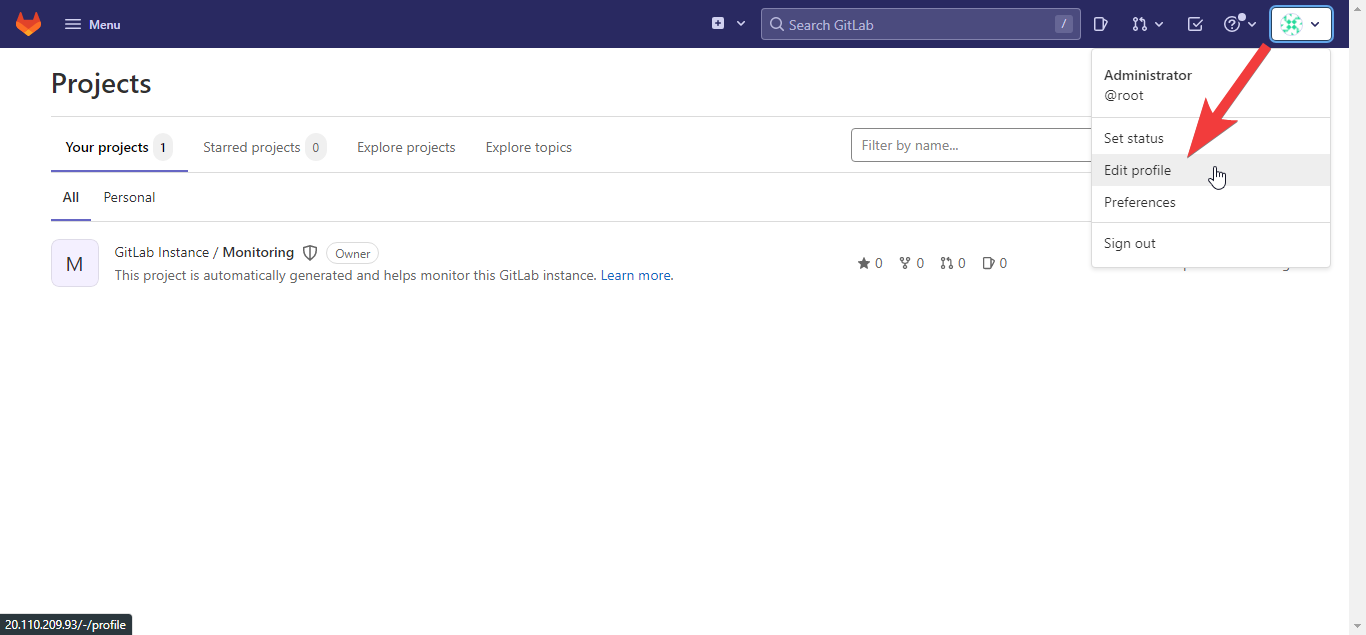Select Edit profile in the user menu
Image resolution: width=1366 pixels, height=635 pixels.
pos(1211,170)
